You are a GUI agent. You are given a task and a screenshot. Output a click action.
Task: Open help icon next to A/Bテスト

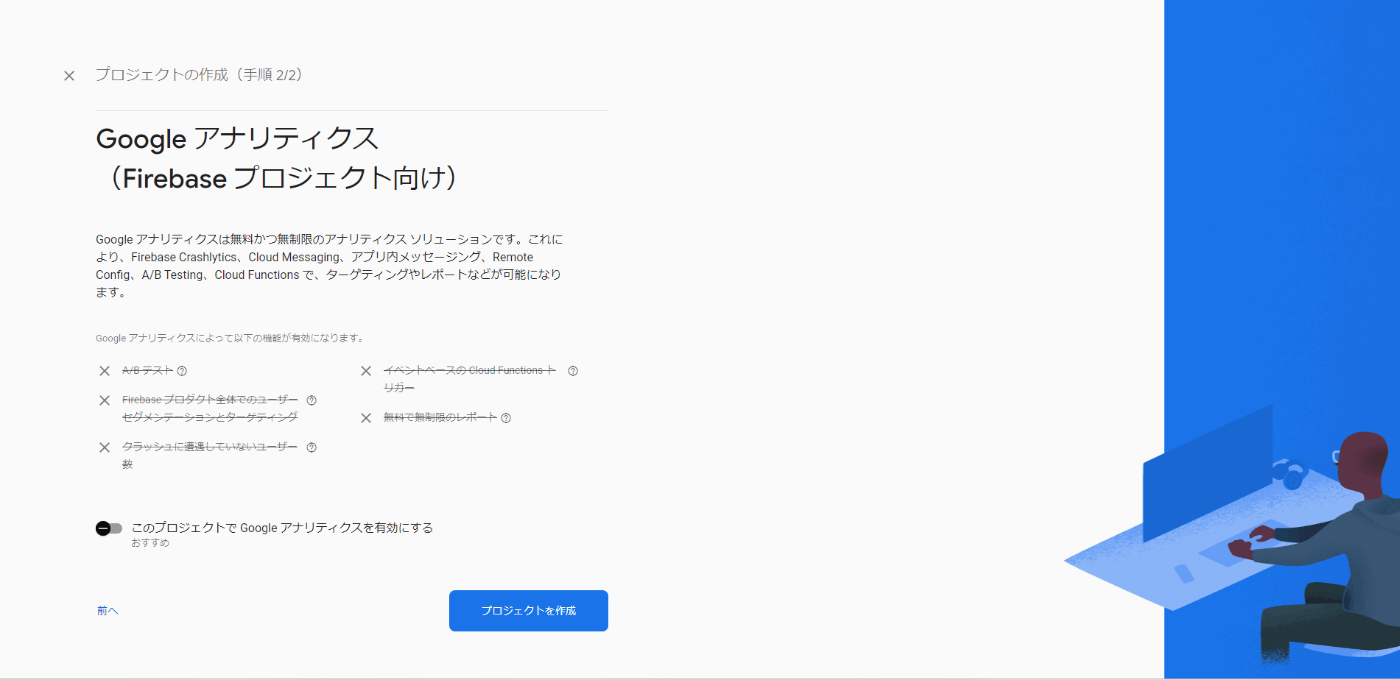click(182, 371)
